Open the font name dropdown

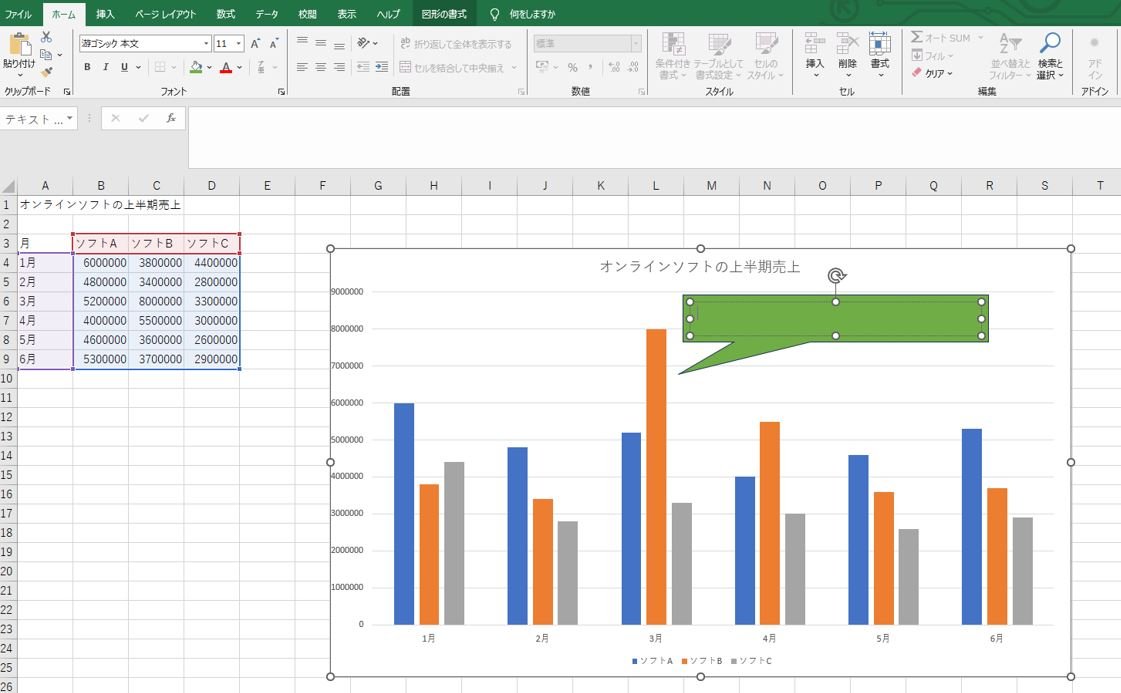[207, 44]
